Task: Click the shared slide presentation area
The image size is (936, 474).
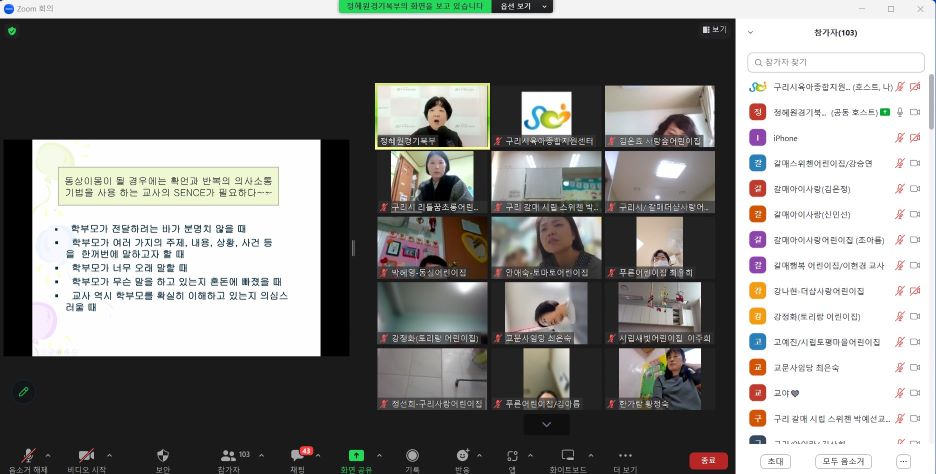Action: (x=176, y=248)
